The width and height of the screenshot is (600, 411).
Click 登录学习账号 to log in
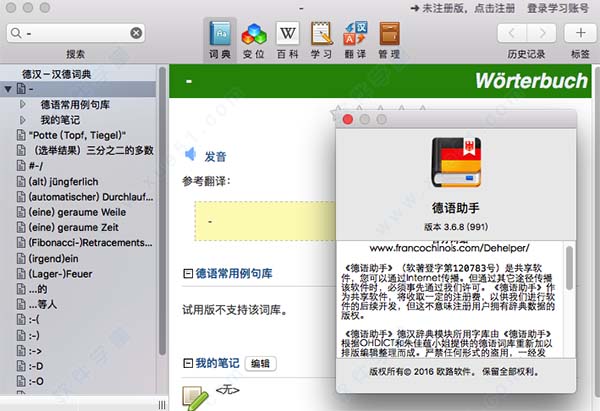point(558,8)
